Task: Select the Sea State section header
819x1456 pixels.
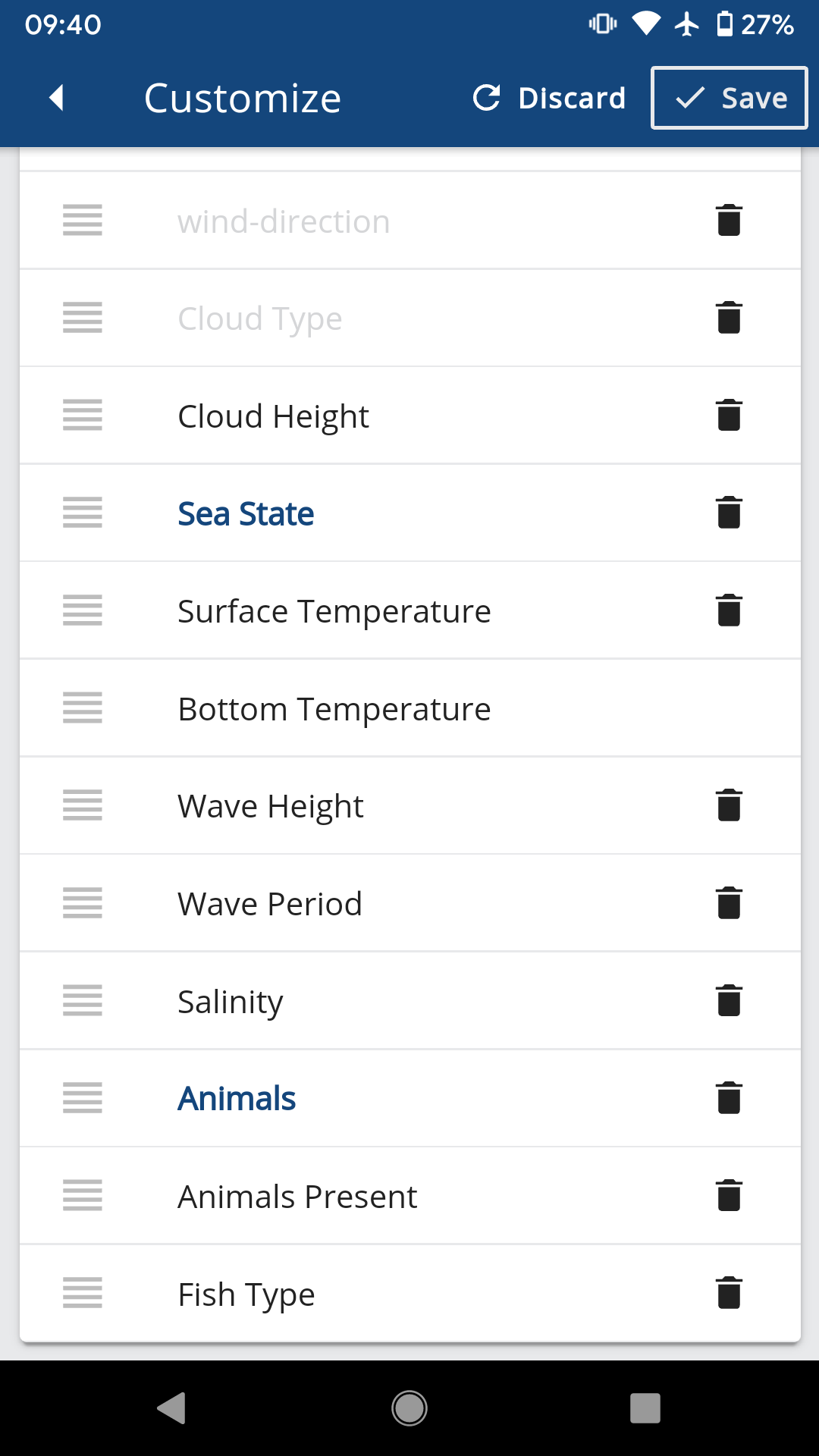Action: [246, 513]
